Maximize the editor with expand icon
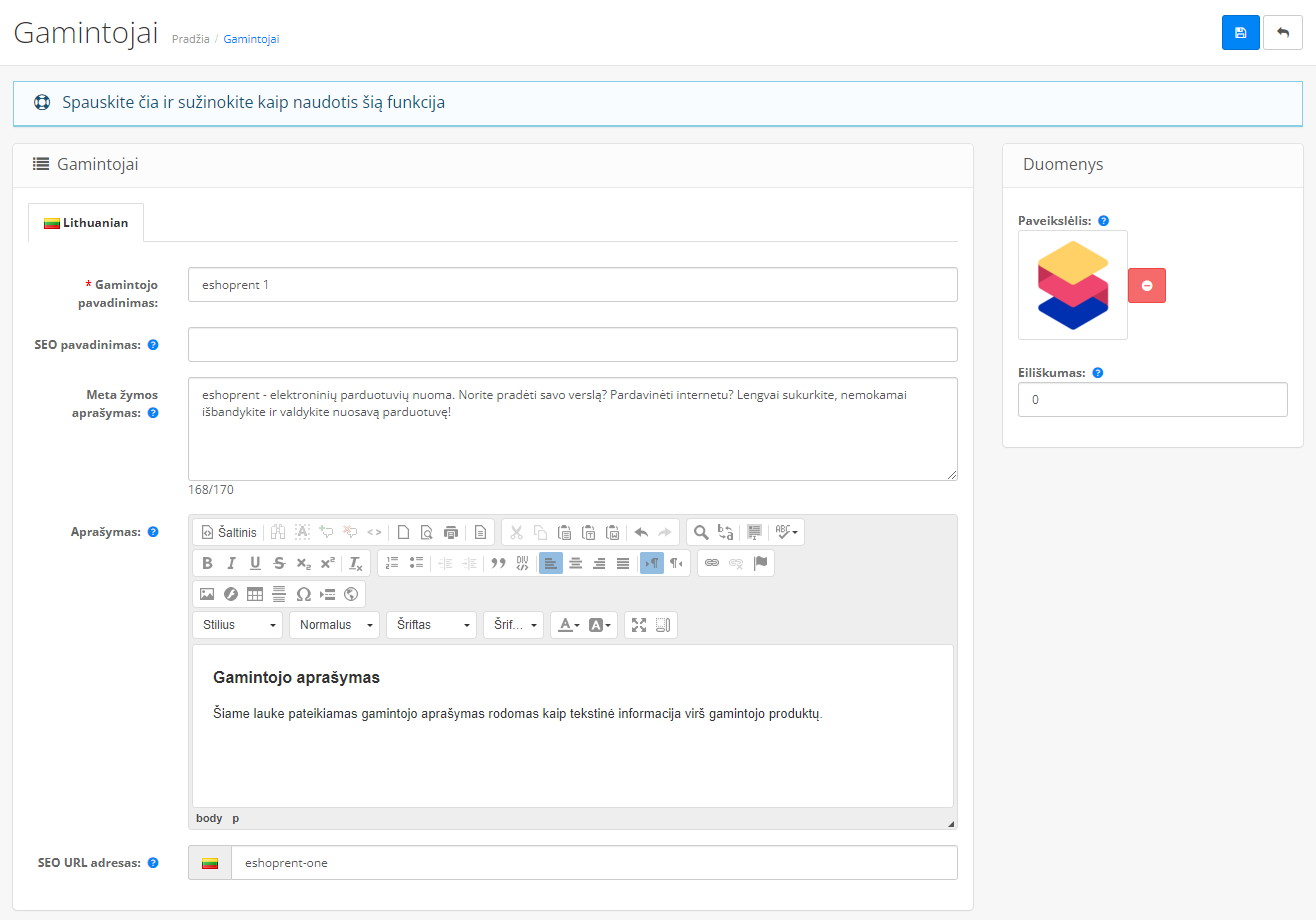 tap(640, 625)
